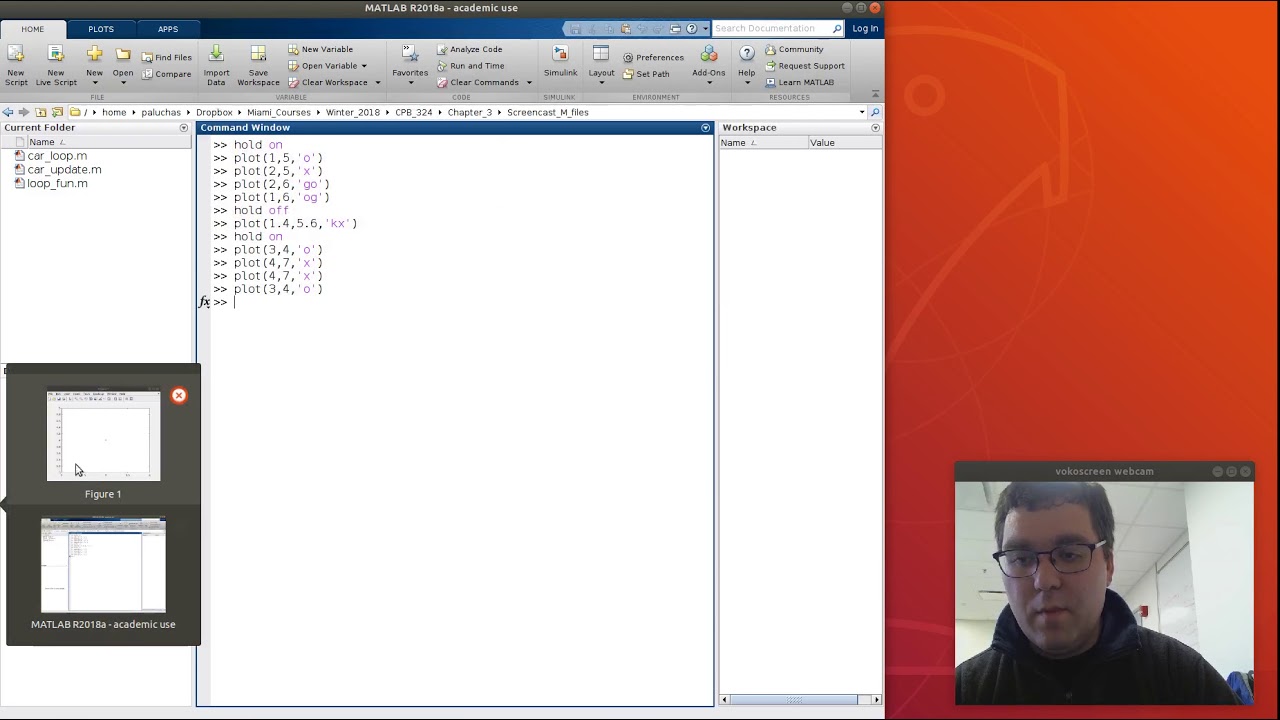The width and height of the screenshot is (1280, 720).
Task: Switch to the APPS tab
Action: [x=168, y=29]
